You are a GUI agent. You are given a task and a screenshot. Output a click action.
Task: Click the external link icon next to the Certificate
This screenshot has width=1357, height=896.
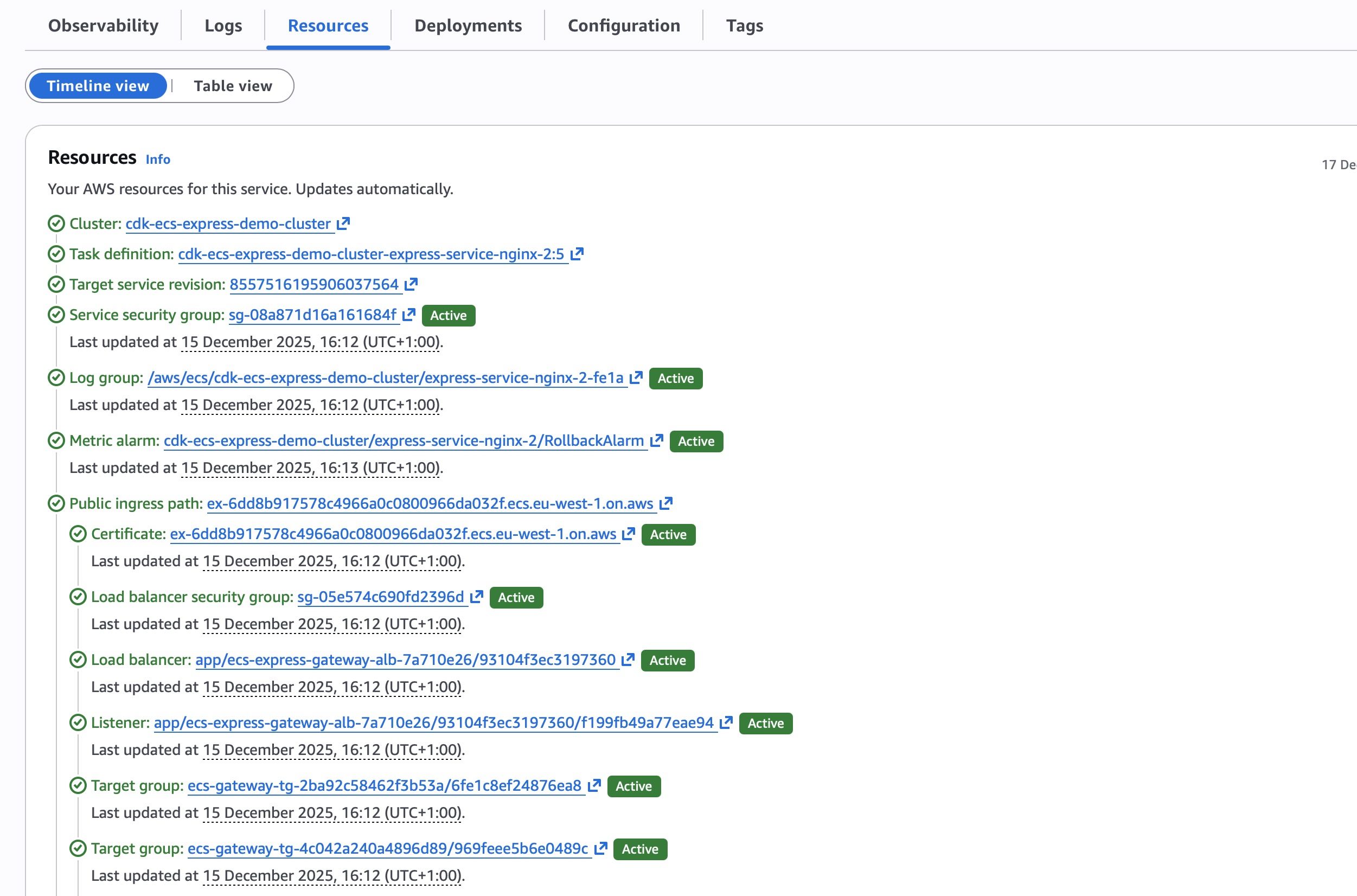coord(628,534)
